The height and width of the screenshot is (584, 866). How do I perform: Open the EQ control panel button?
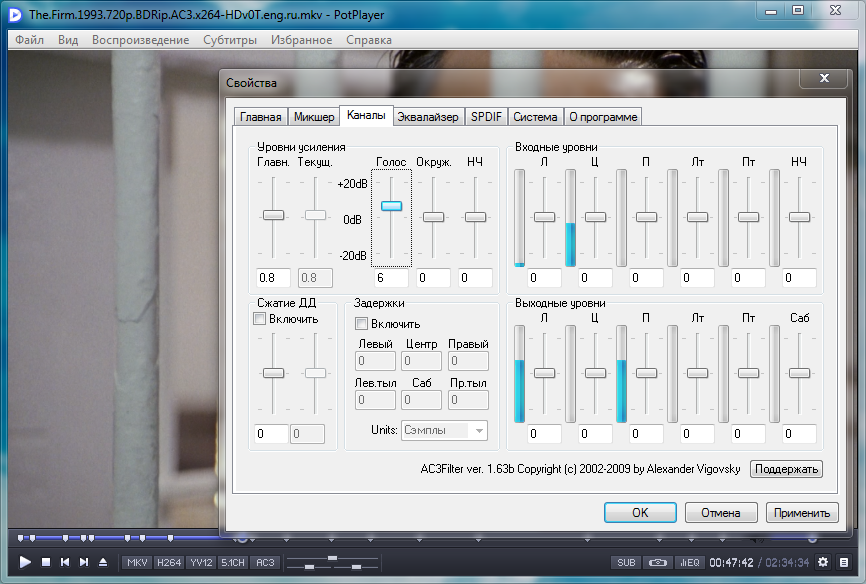pyautogui.click(x=690, y=562)
